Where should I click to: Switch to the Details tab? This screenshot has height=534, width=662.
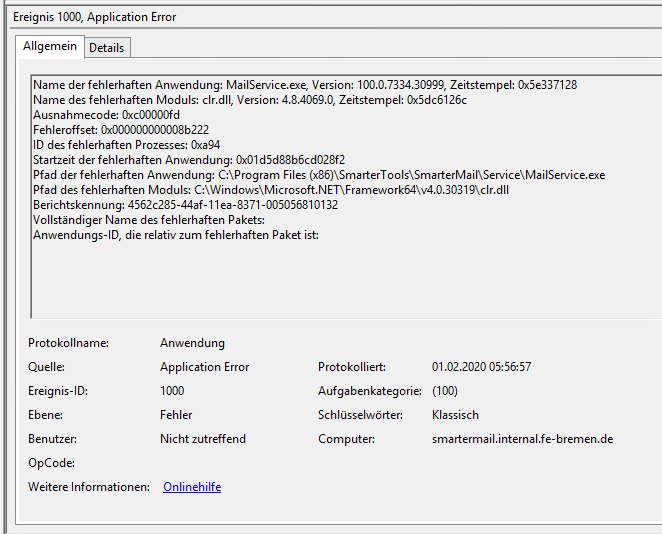coord(107,47)
